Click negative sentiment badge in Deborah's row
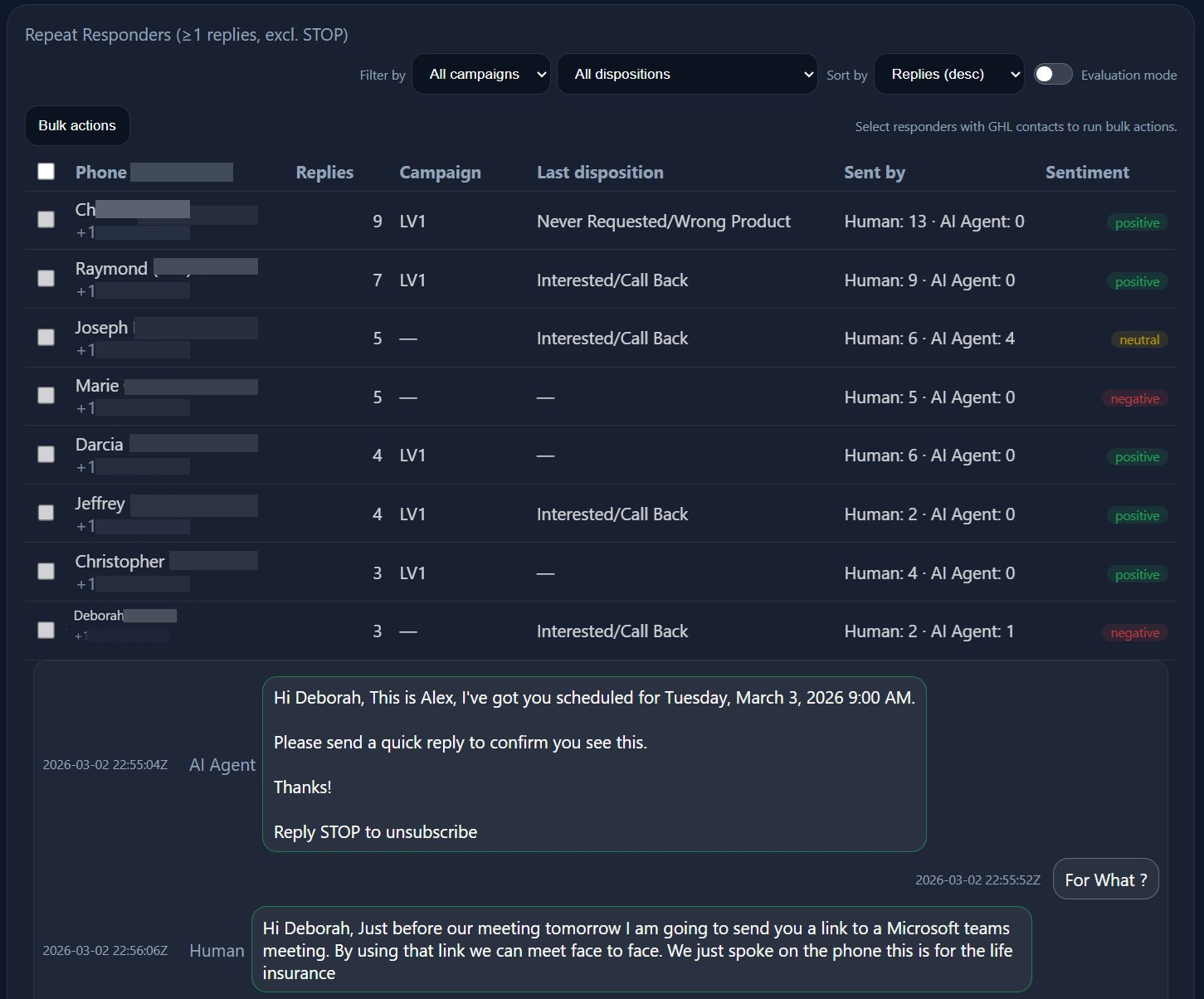Screen dimensions: 1204x999 coord(1134,632)
